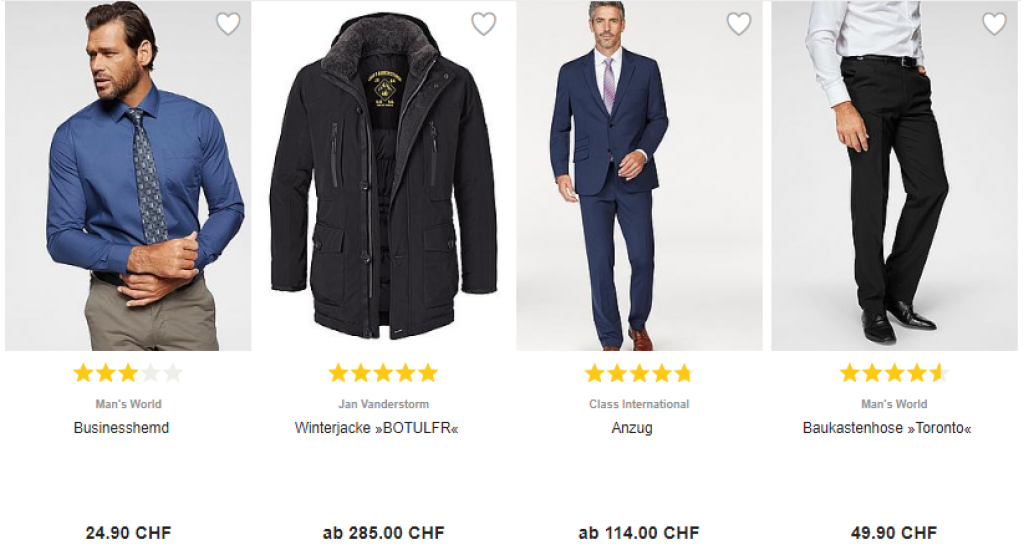Toggle wishlist heart on navy Anzug
This screenshot has width=1024, height=560.
point(738,24)
